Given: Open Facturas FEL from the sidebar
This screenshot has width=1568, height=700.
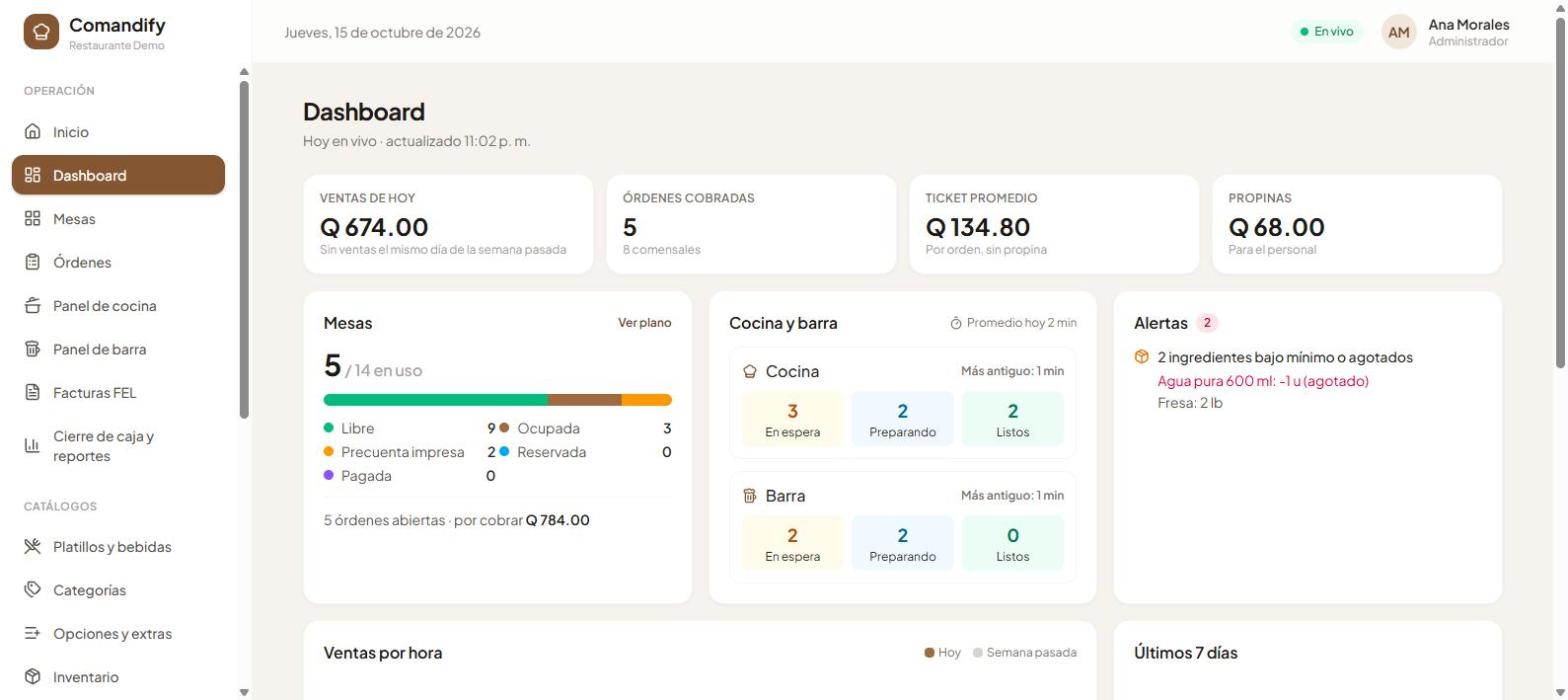Looking at the screenshot, I should tap(118, 393).
